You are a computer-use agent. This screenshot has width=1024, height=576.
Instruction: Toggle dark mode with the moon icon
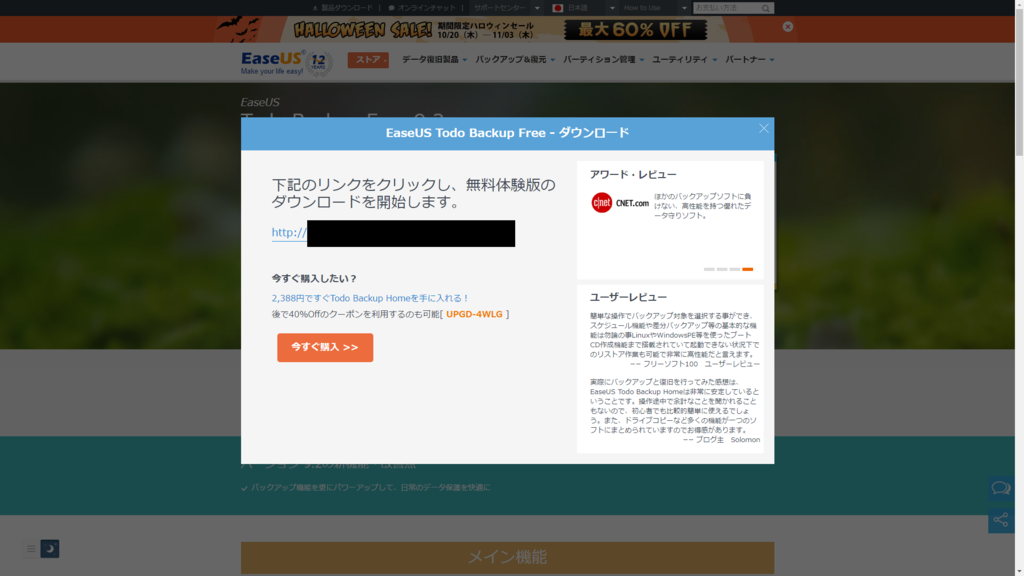[50, 549]
